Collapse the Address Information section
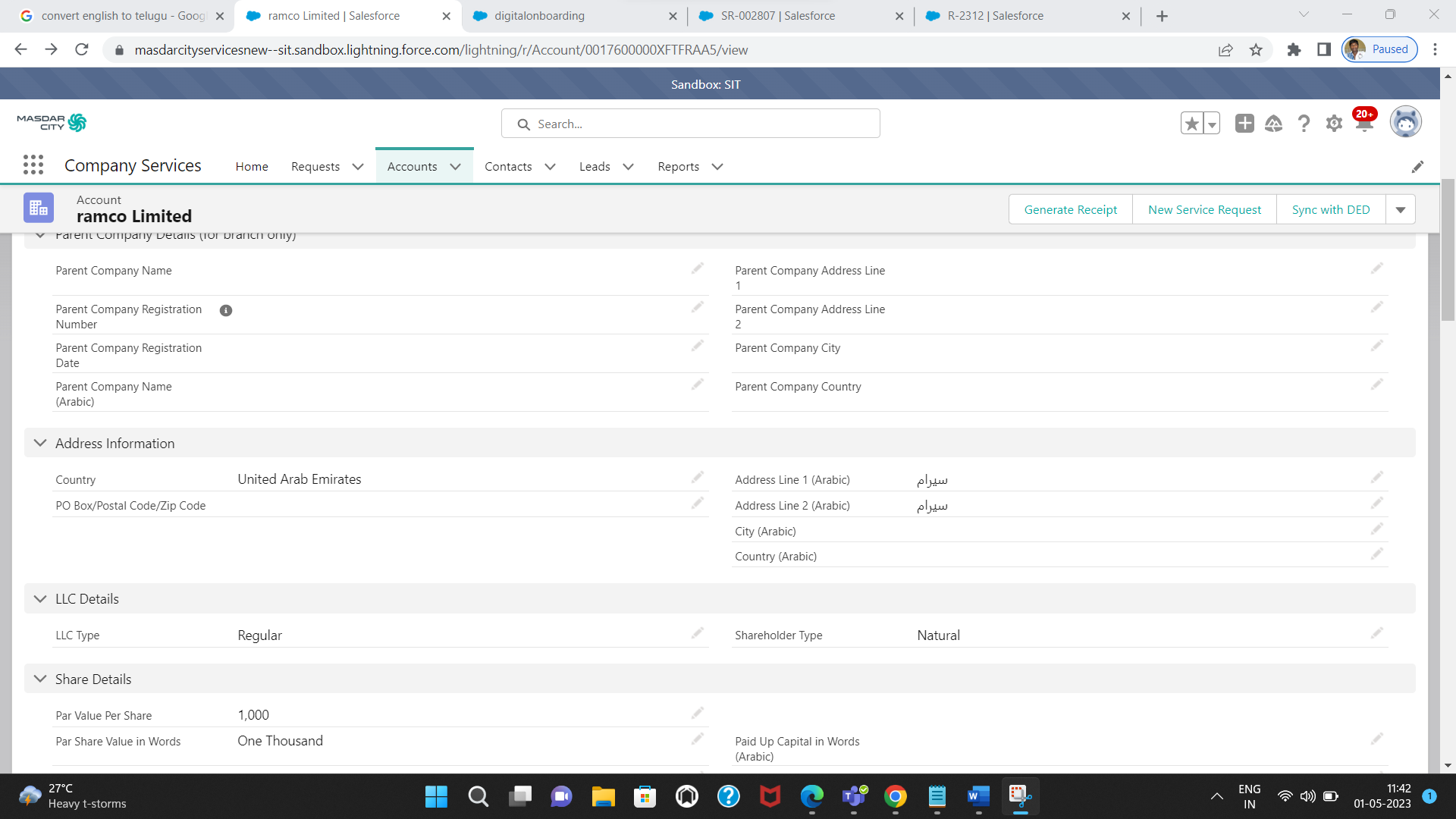 click(x=40, y=443)
